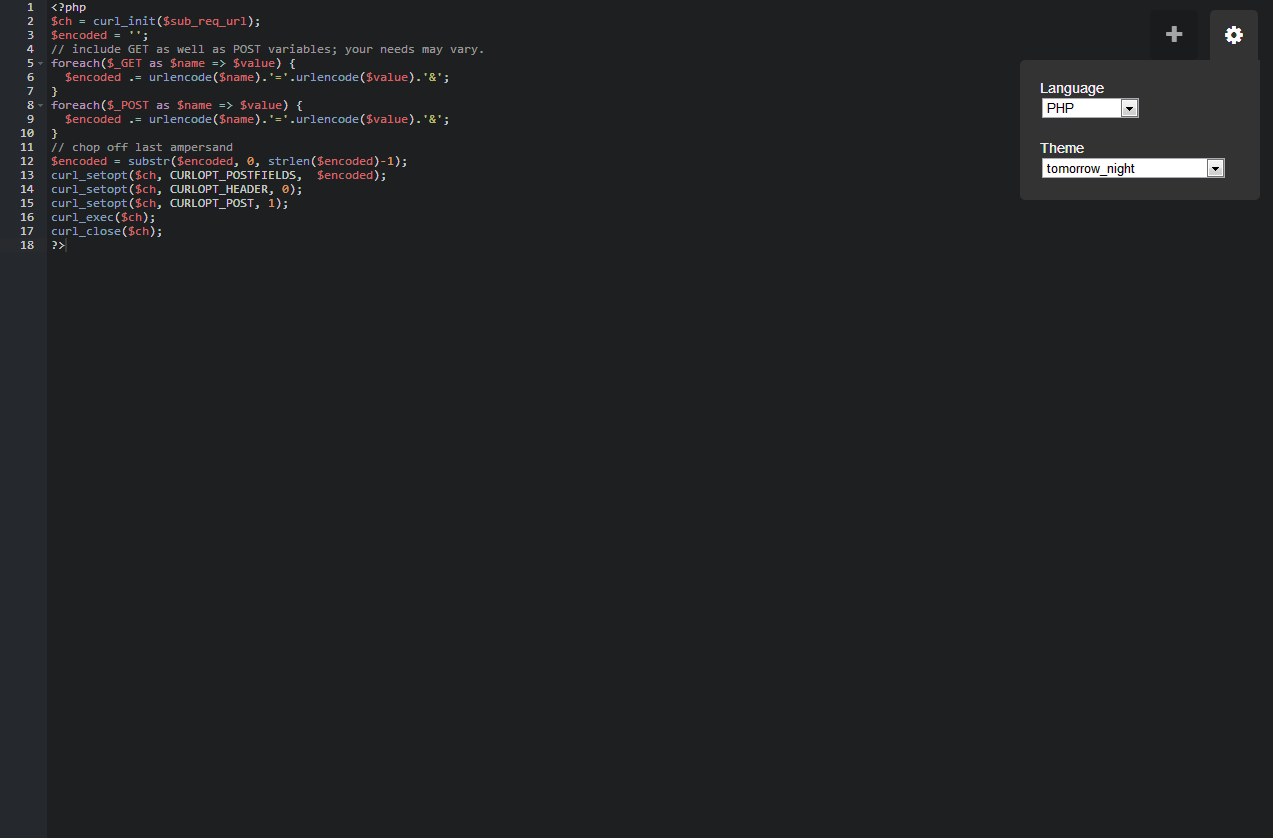The image size is (1273, 838).
Task: Click the substr function call on line 12
Action: [148, 161]
